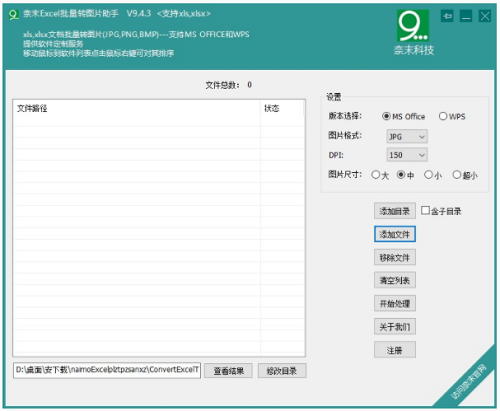Click the pin/back arrow icon beside minimize
The image size is (500, 411).
pyautogui.click(x=447, y=16)
